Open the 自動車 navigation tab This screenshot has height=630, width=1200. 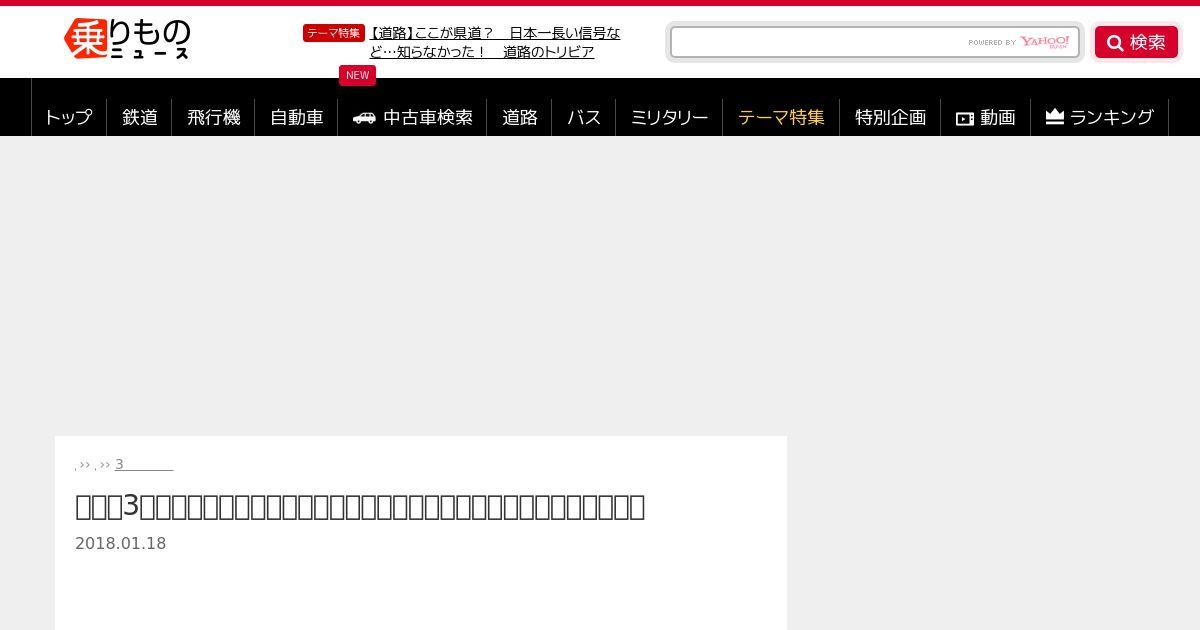click(x=297, y=117)
